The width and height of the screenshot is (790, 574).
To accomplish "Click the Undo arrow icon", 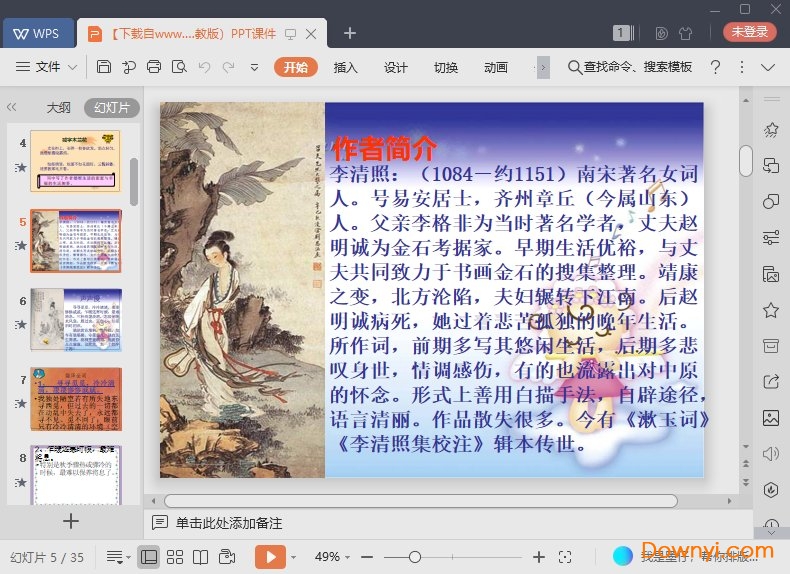I will (x=204, y=67).
